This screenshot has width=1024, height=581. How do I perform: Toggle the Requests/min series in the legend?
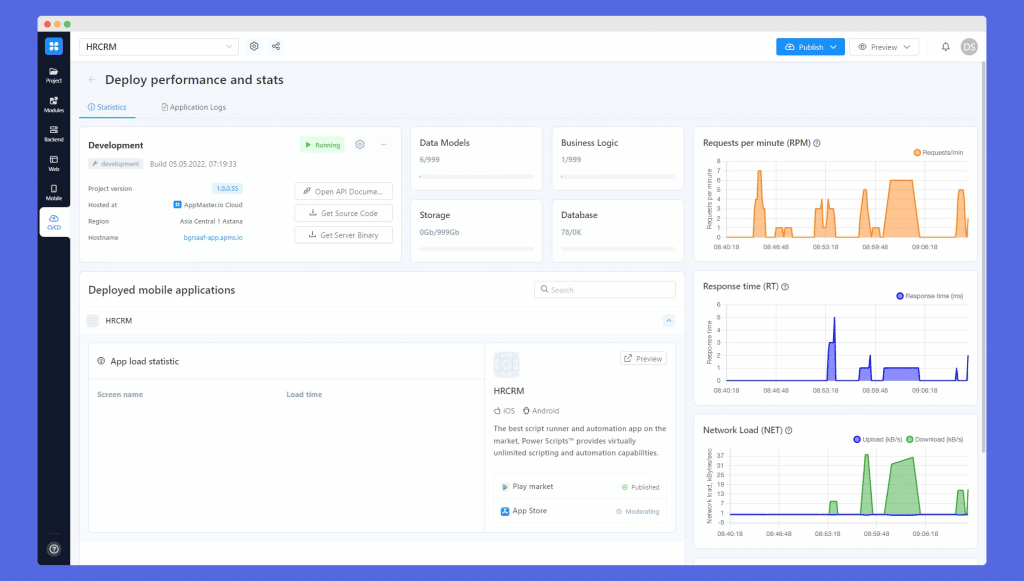(938, 153)
